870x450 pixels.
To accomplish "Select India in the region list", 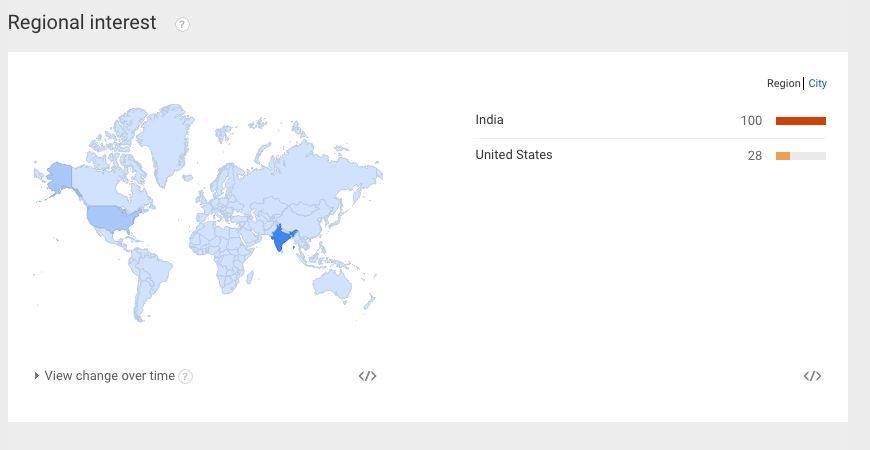I will click(490, 120).
